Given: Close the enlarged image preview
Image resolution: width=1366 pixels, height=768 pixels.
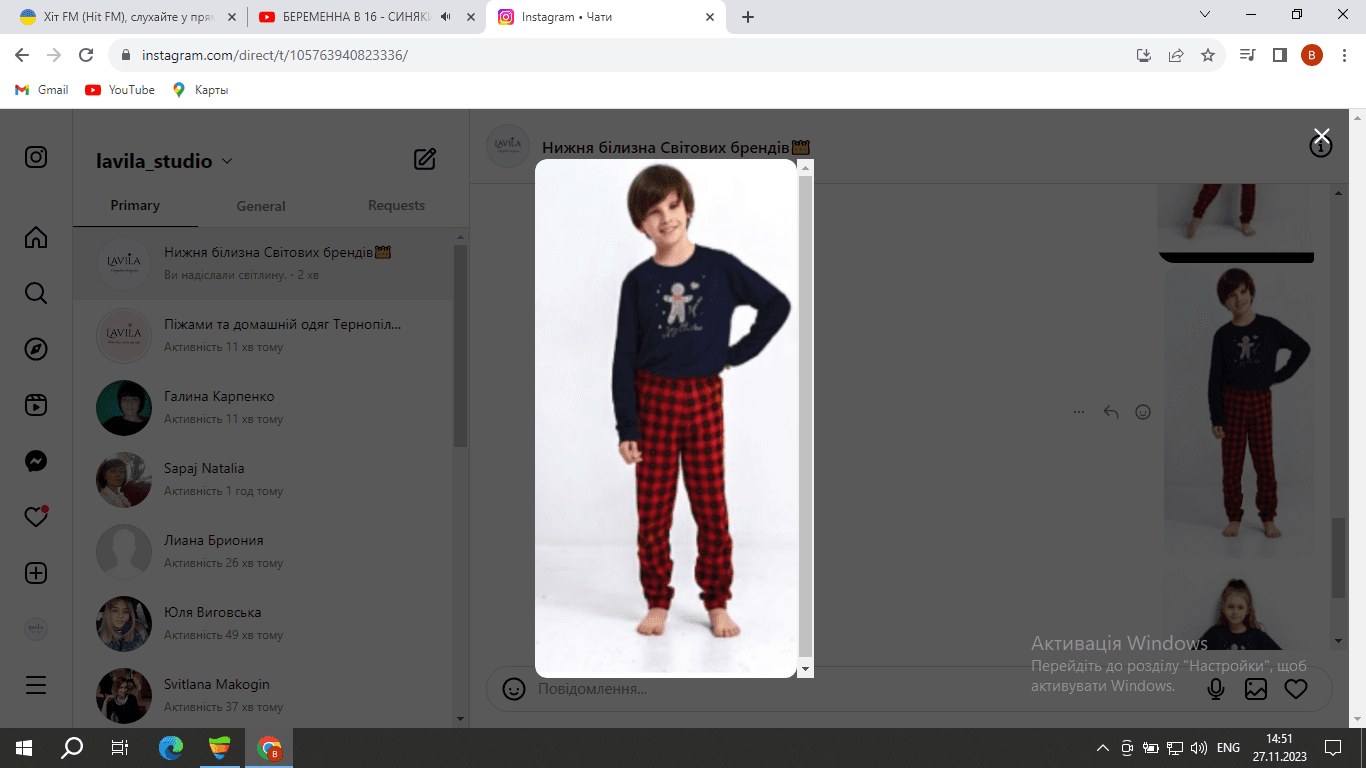Looking at the screenshot, I should click(x=1321, y=136).
